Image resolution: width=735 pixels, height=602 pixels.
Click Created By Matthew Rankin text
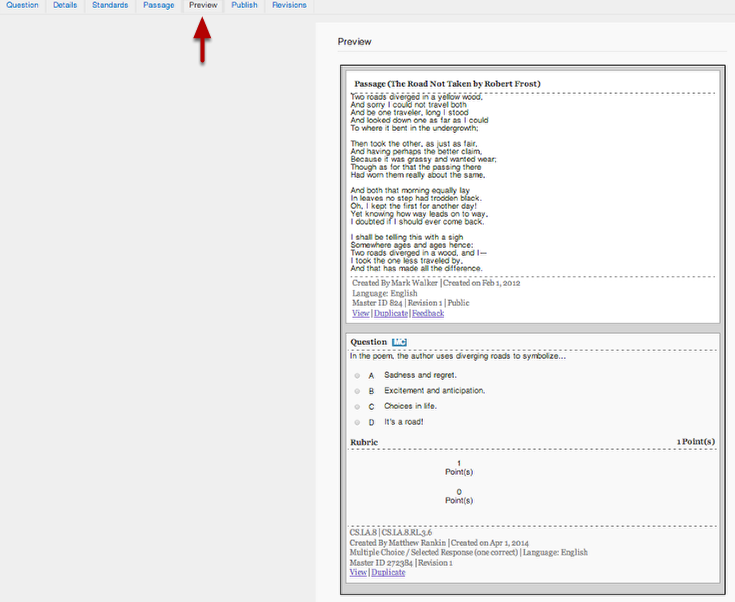click(398, 543)
